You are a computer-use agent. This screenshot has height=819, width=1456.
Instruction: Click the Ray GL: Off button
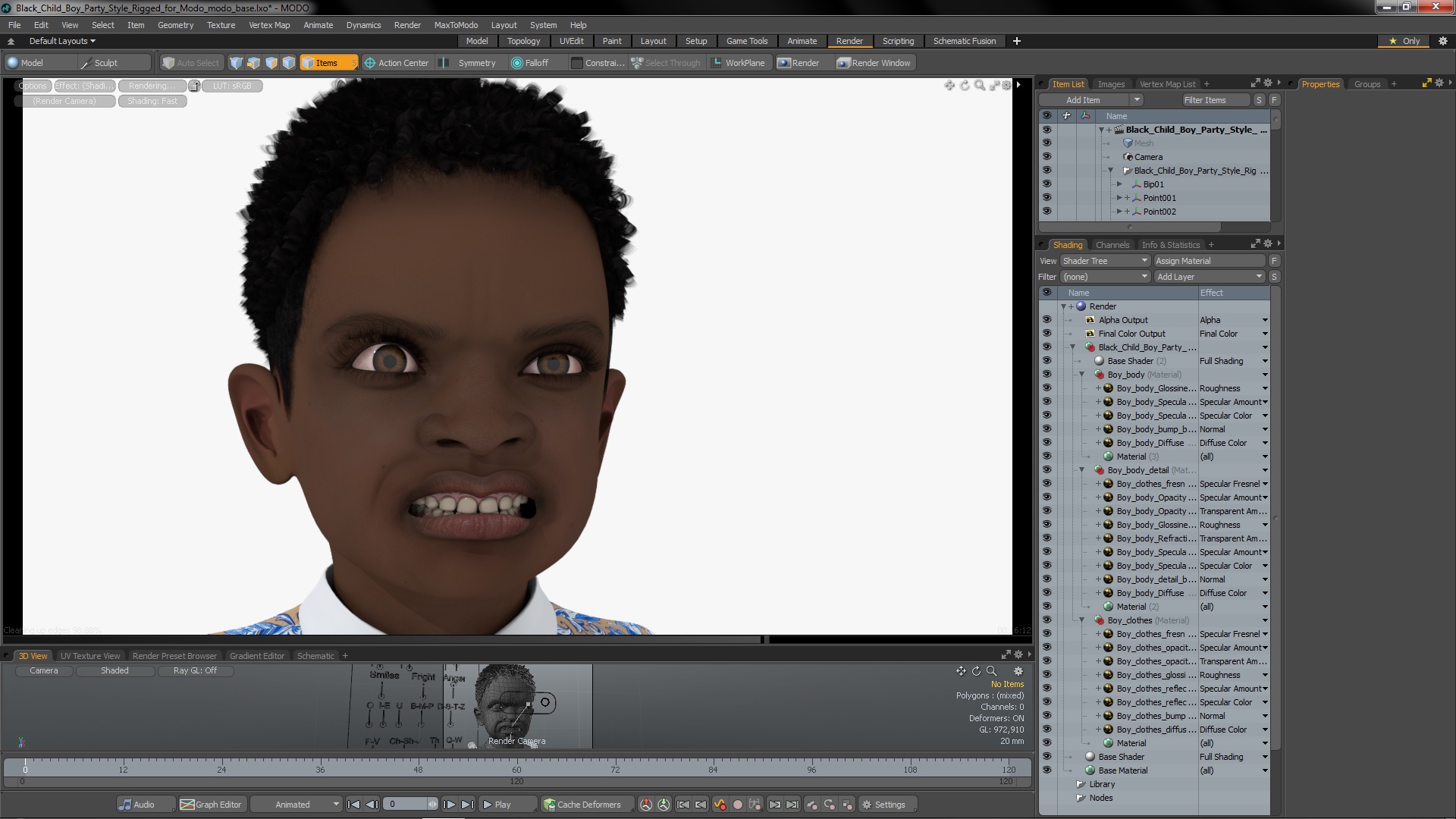(195, 670)
